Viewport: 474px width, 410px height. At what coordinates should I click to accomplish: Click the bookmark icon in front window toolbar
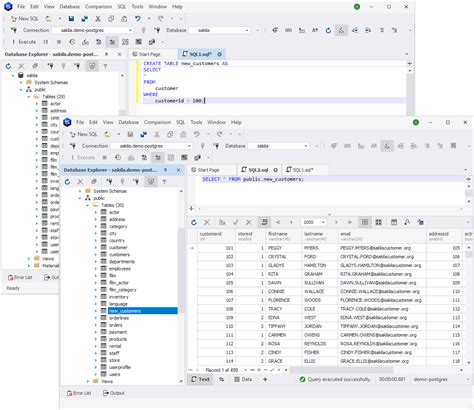(453, 146)
